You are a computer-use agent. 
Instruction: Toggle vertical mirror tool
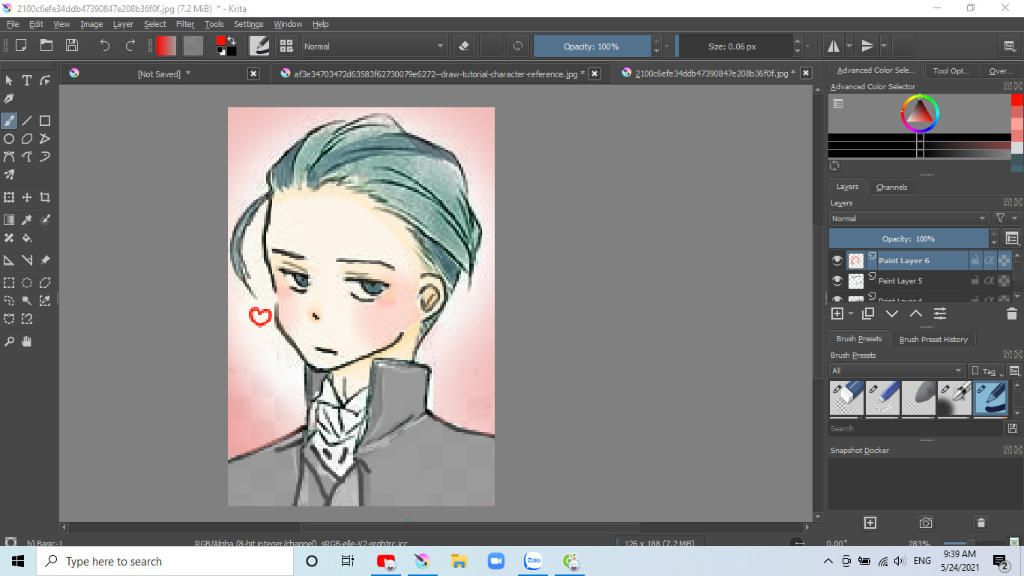(867, 46)
